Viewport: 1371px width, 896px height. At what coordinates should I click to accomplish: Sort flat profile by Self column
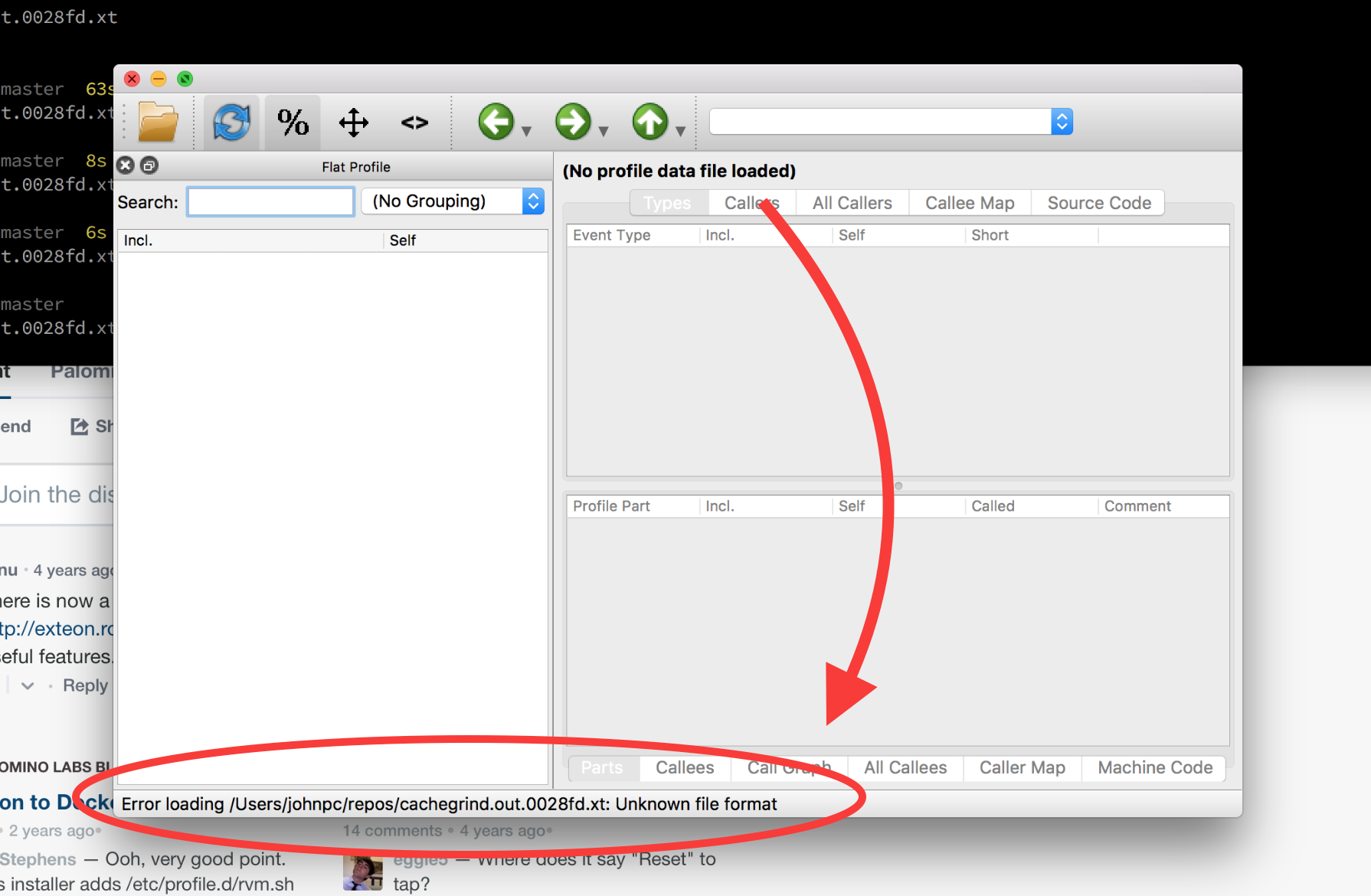click(x=466, y=240)
